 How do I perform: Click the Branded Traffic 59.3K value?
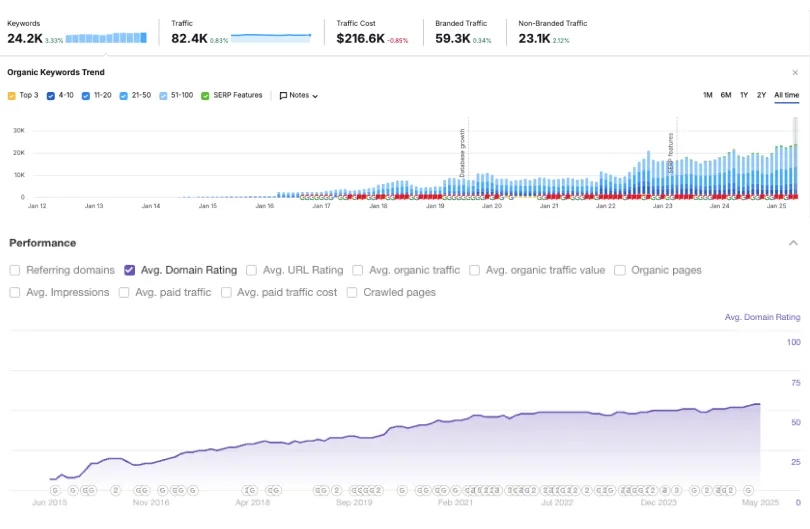click(453, 39)
